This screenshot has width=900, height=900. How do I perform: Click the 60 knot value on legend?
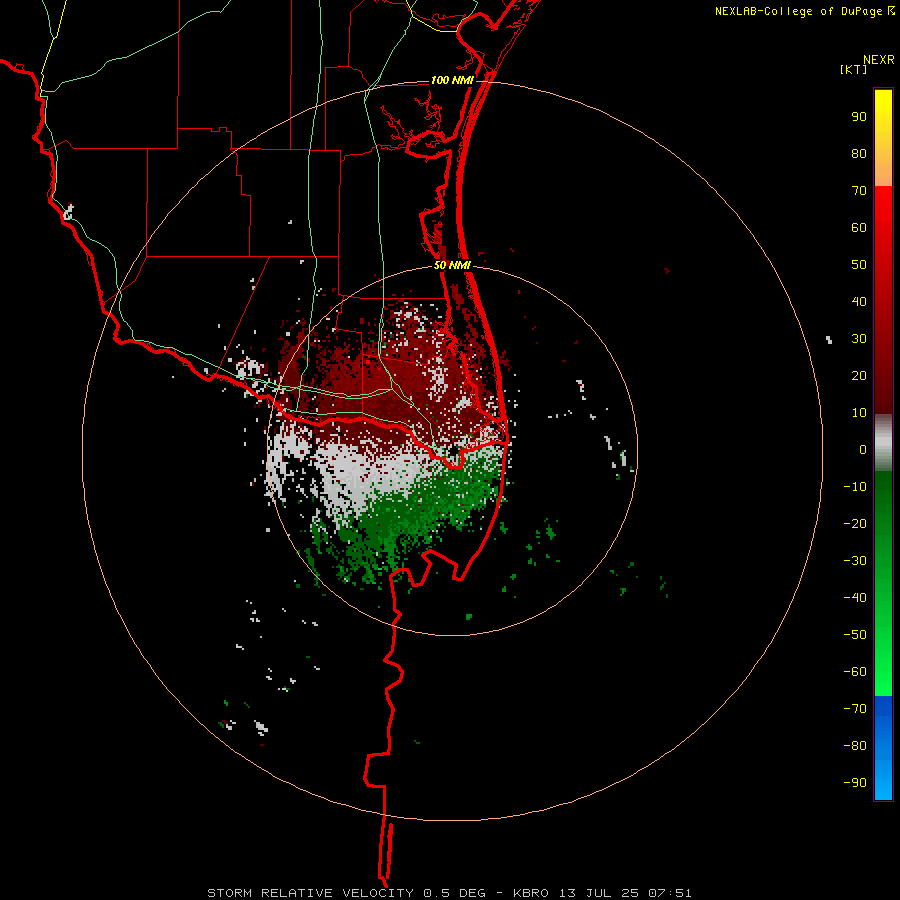click(859, 228)
